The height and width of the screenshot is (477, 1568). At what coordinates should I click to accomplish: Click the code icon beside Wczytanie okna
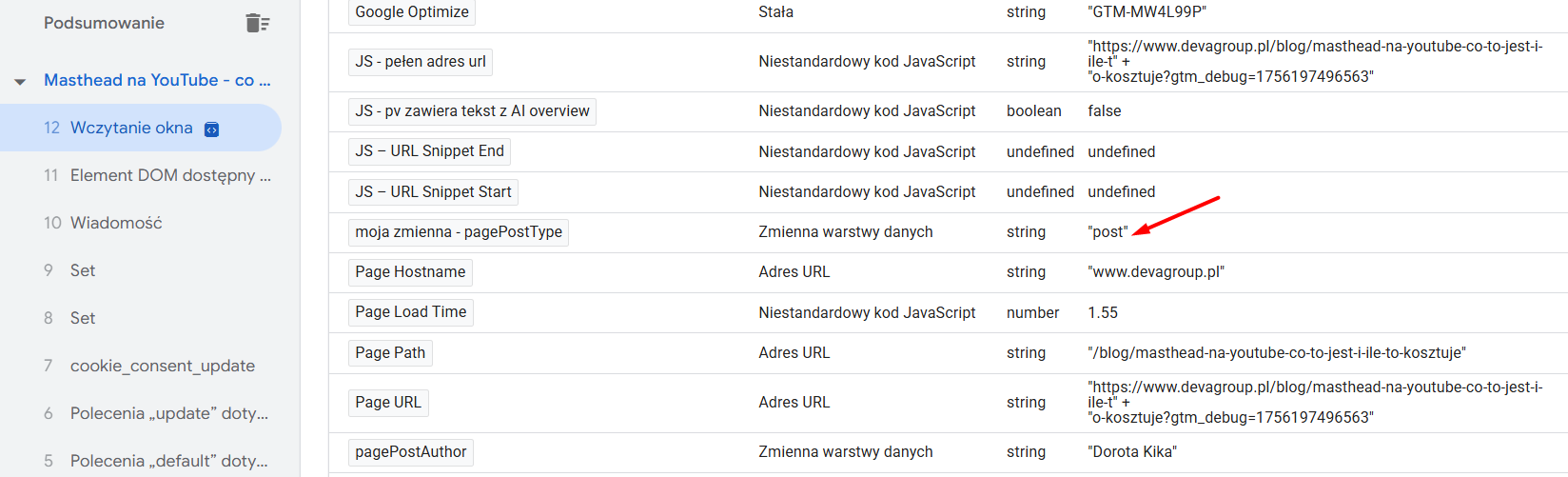[x=212, y=129]
